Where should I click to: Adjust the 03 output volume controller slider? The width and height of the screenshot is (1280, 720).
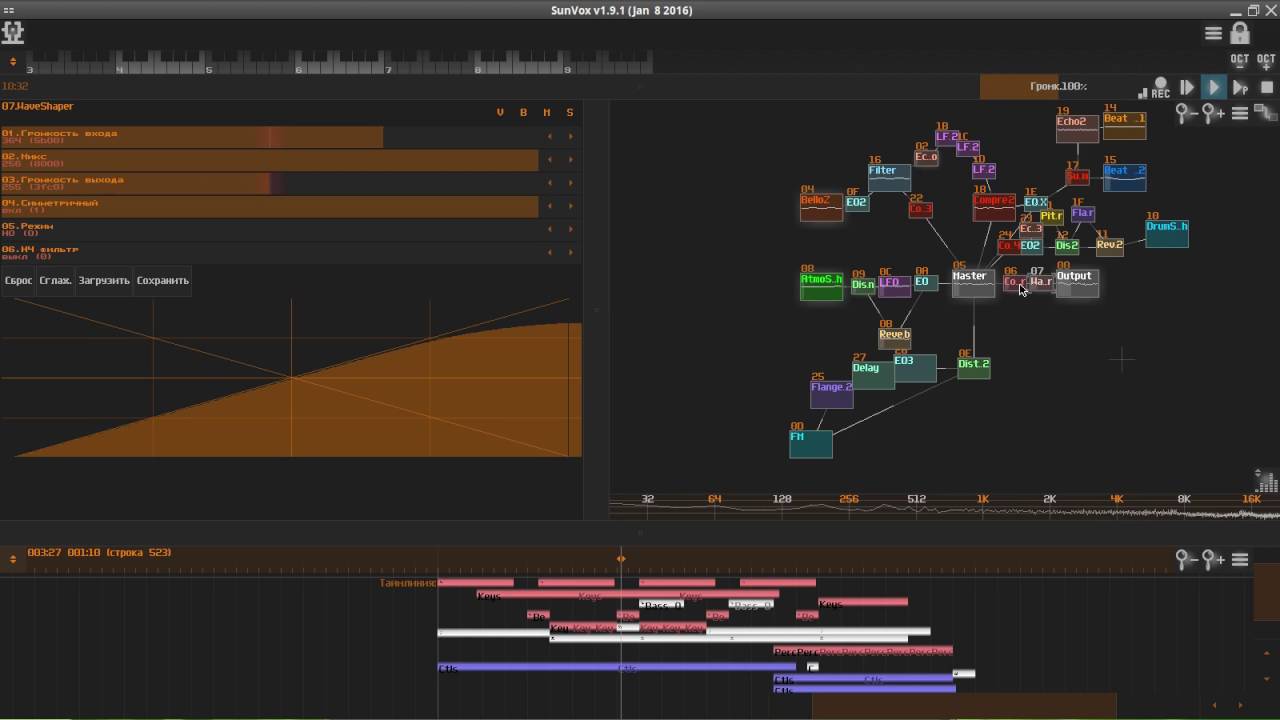(270, 183)
